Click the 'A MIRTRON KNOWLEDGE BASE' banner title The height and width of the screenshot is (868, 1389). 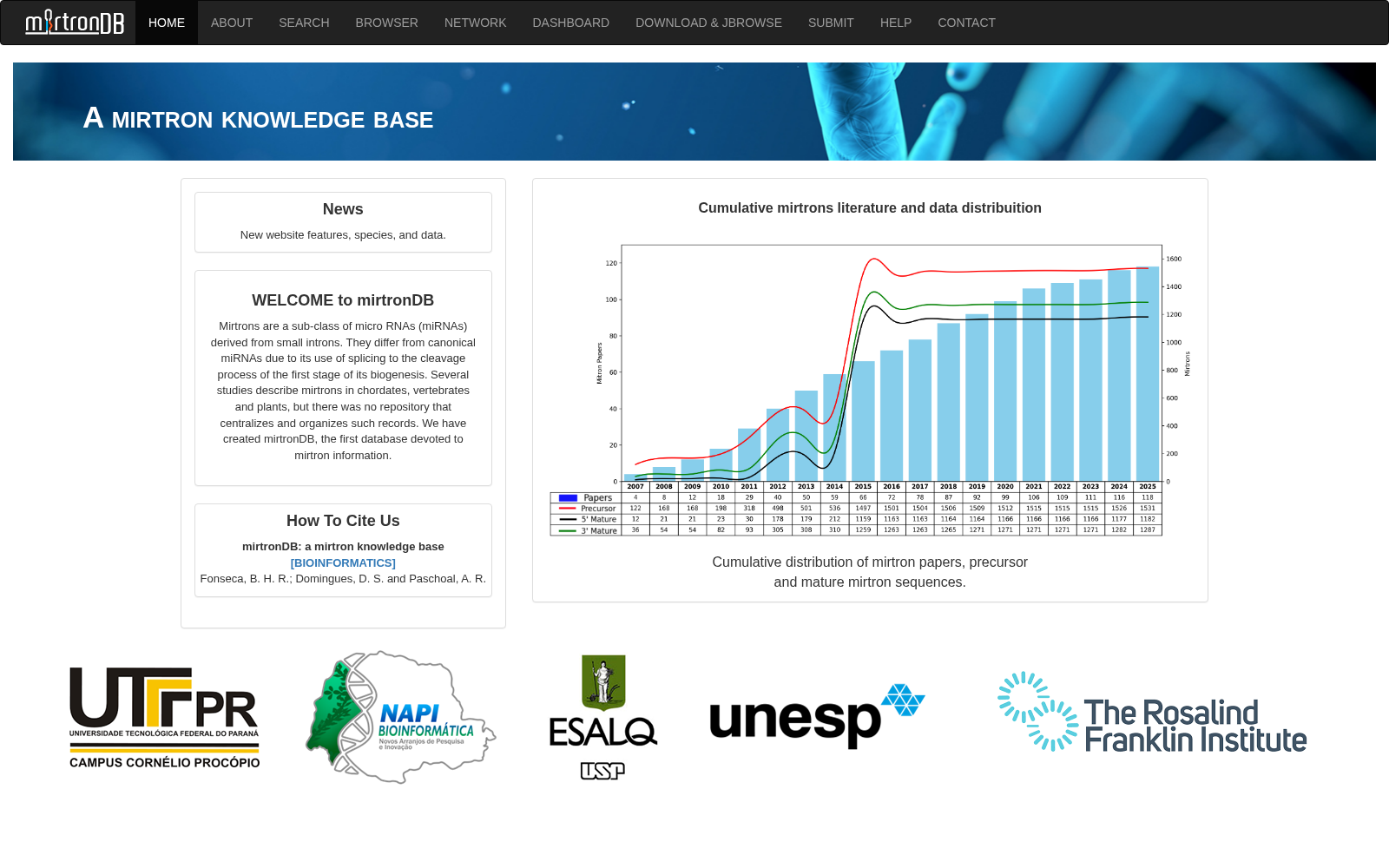(258, 118)
